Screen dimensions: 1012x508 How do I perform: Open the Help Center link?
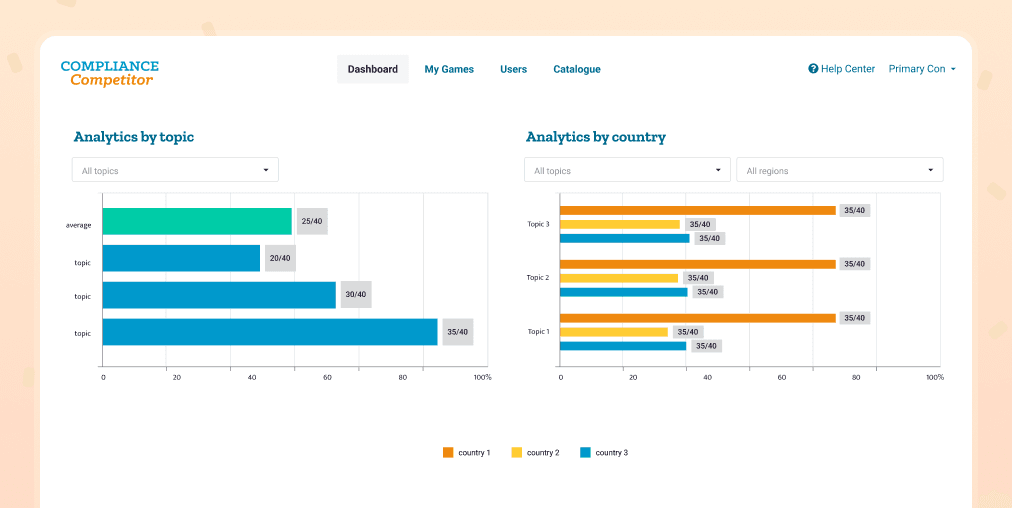coord(847,69)
